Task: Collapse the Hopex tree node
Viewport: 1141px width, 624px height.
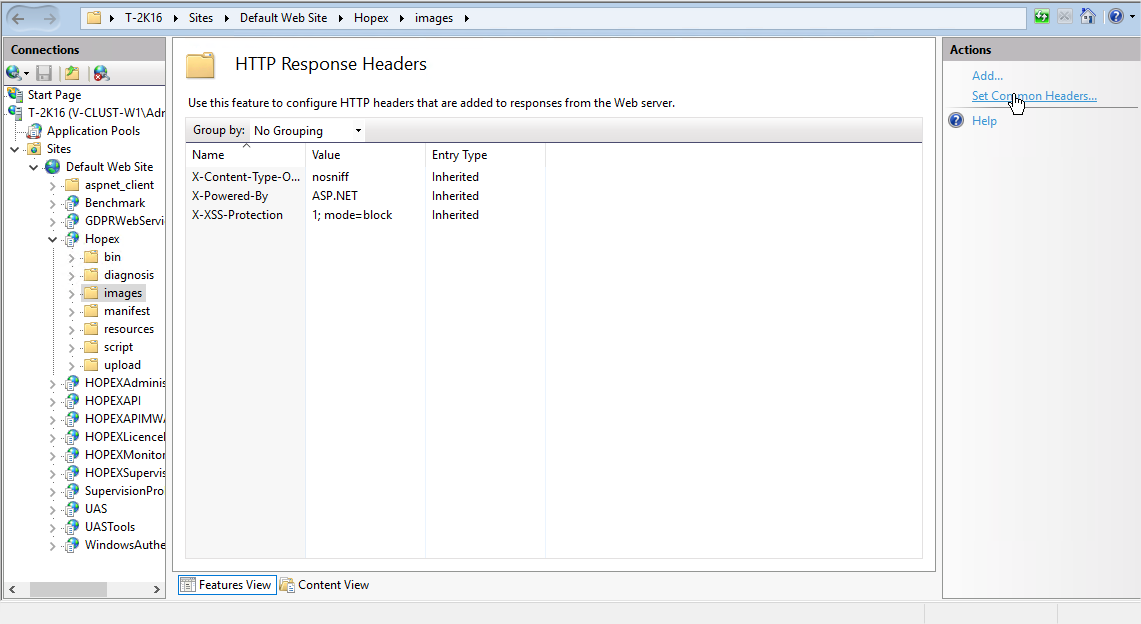Action: tap(53, 240)
